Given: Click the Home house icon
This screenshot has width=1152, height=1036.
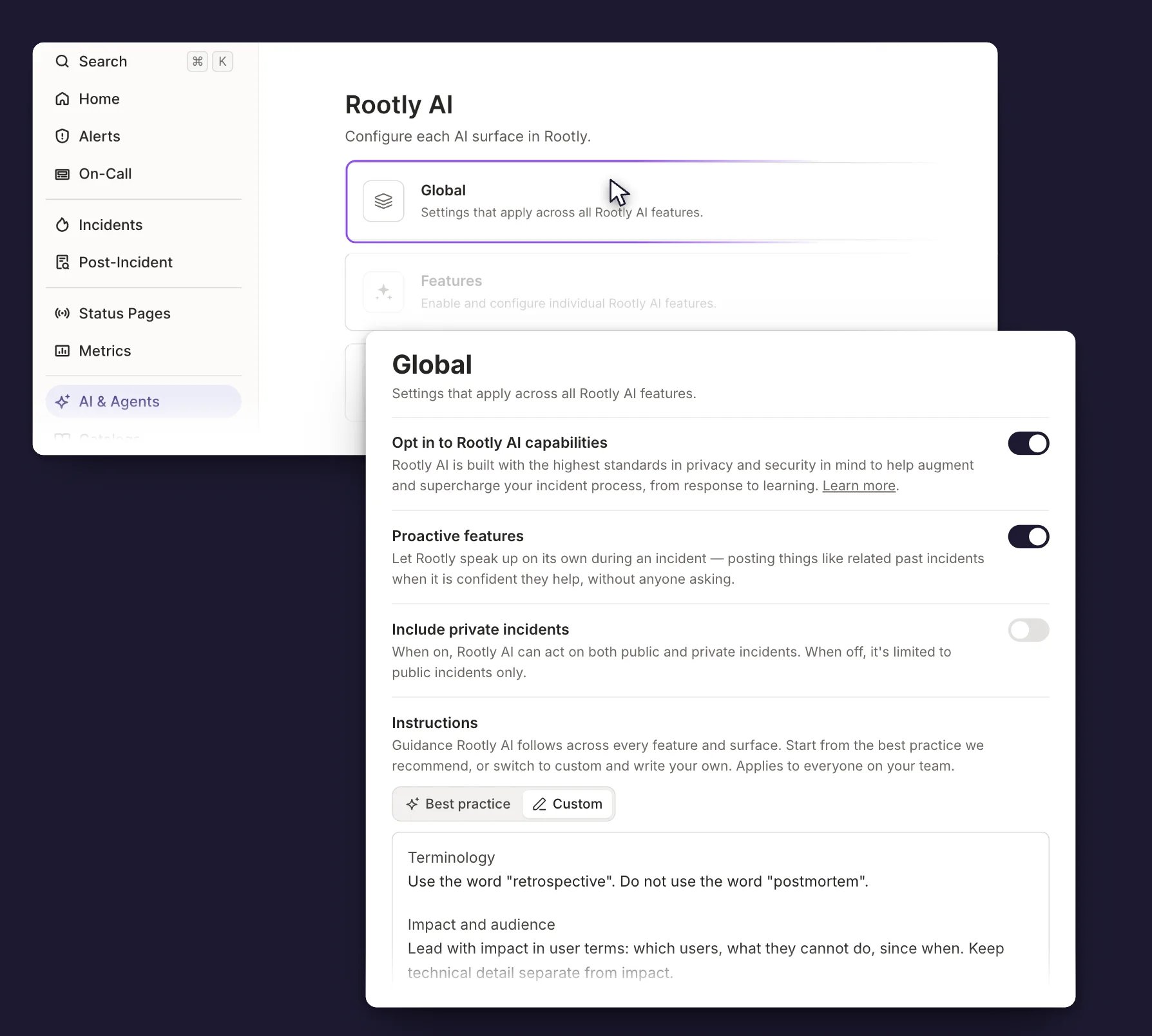Looking at the screenshot, I should 62,99.
